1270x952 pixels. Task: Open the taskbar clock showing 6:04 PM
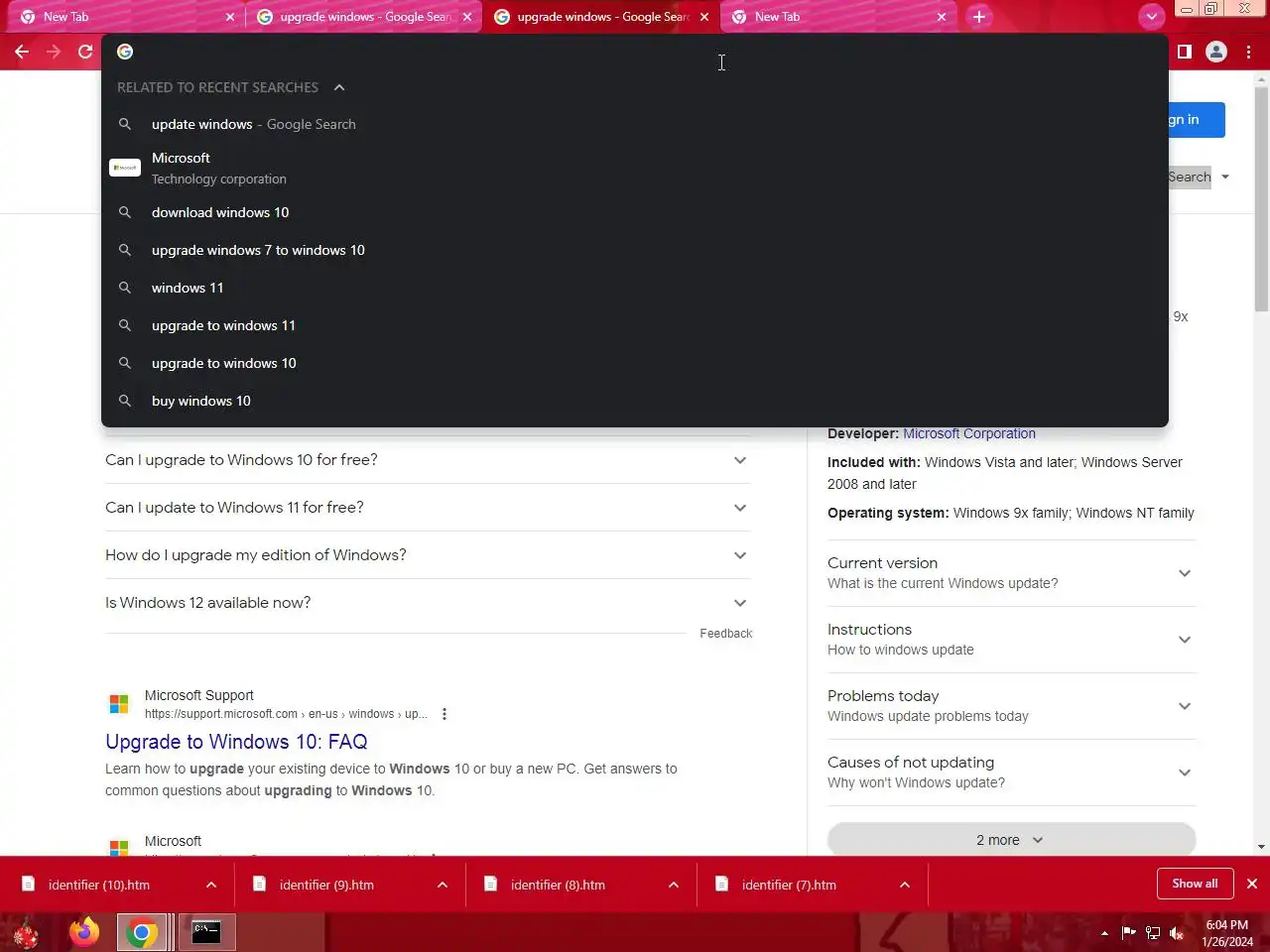(1227, 933)
